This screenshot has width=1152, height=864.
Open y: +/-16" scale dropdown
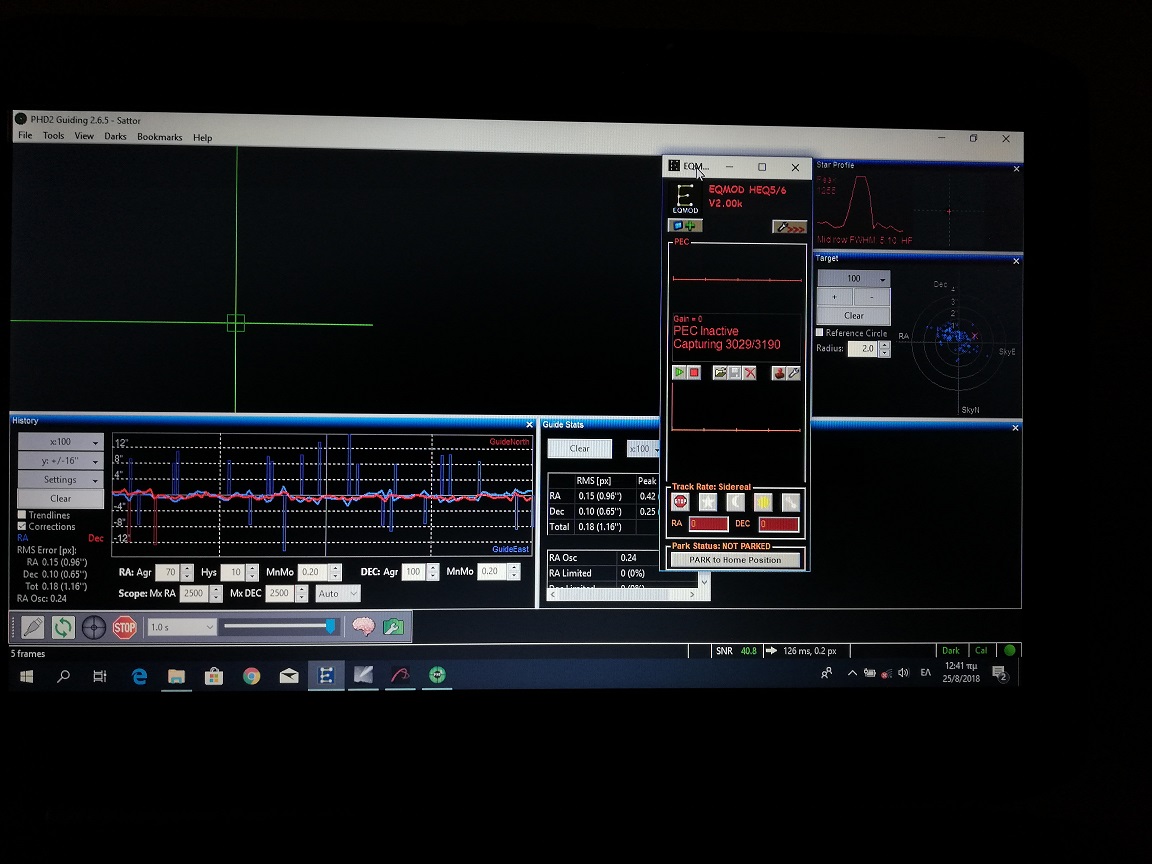[x=60, y=461]
